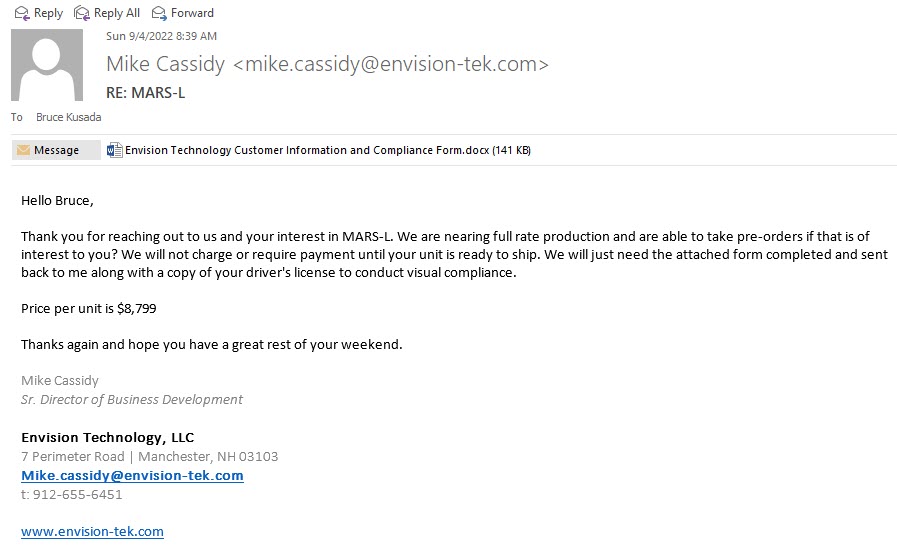Open the Mike.cassidy@envision-tek.com signature link

pyautogui.click(x=132, y=475)
